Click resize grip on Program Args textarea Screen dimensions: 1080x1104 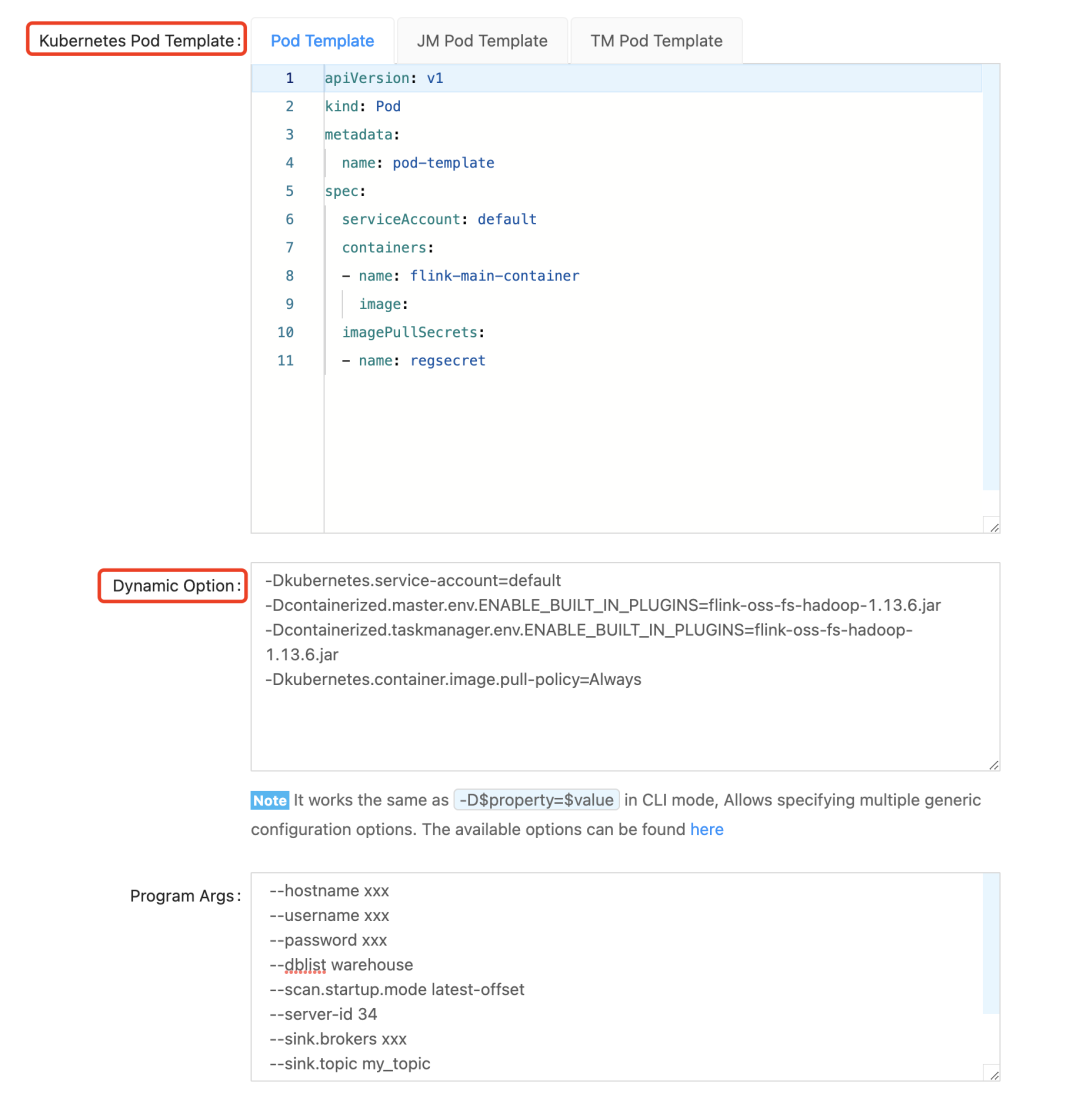coord(993,1074)
